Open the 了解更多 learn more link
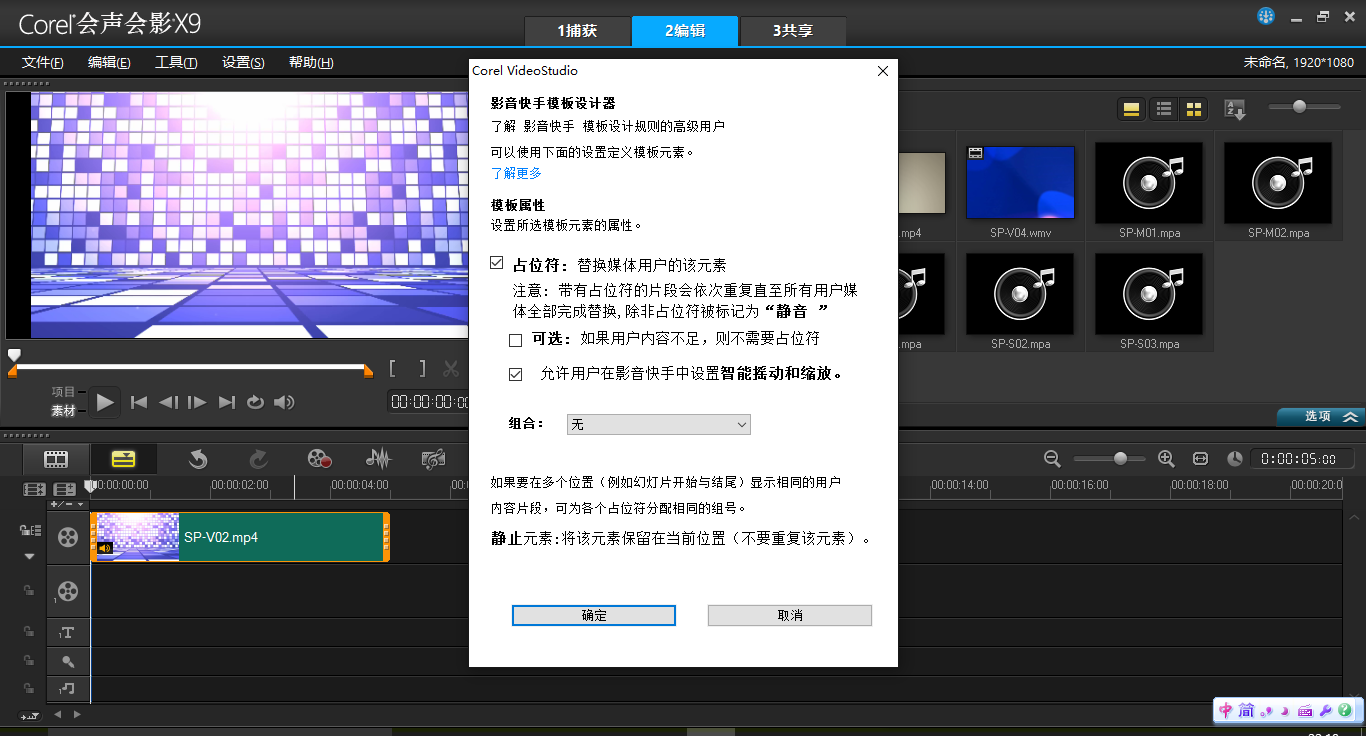Viewport: 1366px width, 736px height. [x=516, y=173]
